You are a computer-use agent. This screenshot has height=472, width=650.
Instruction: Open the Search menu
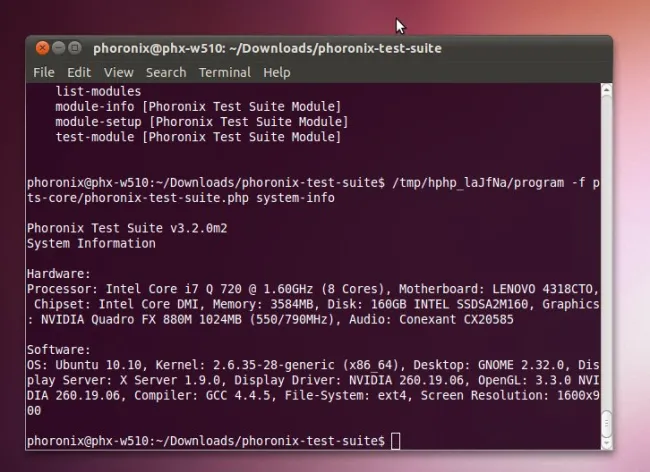[166, 73]
